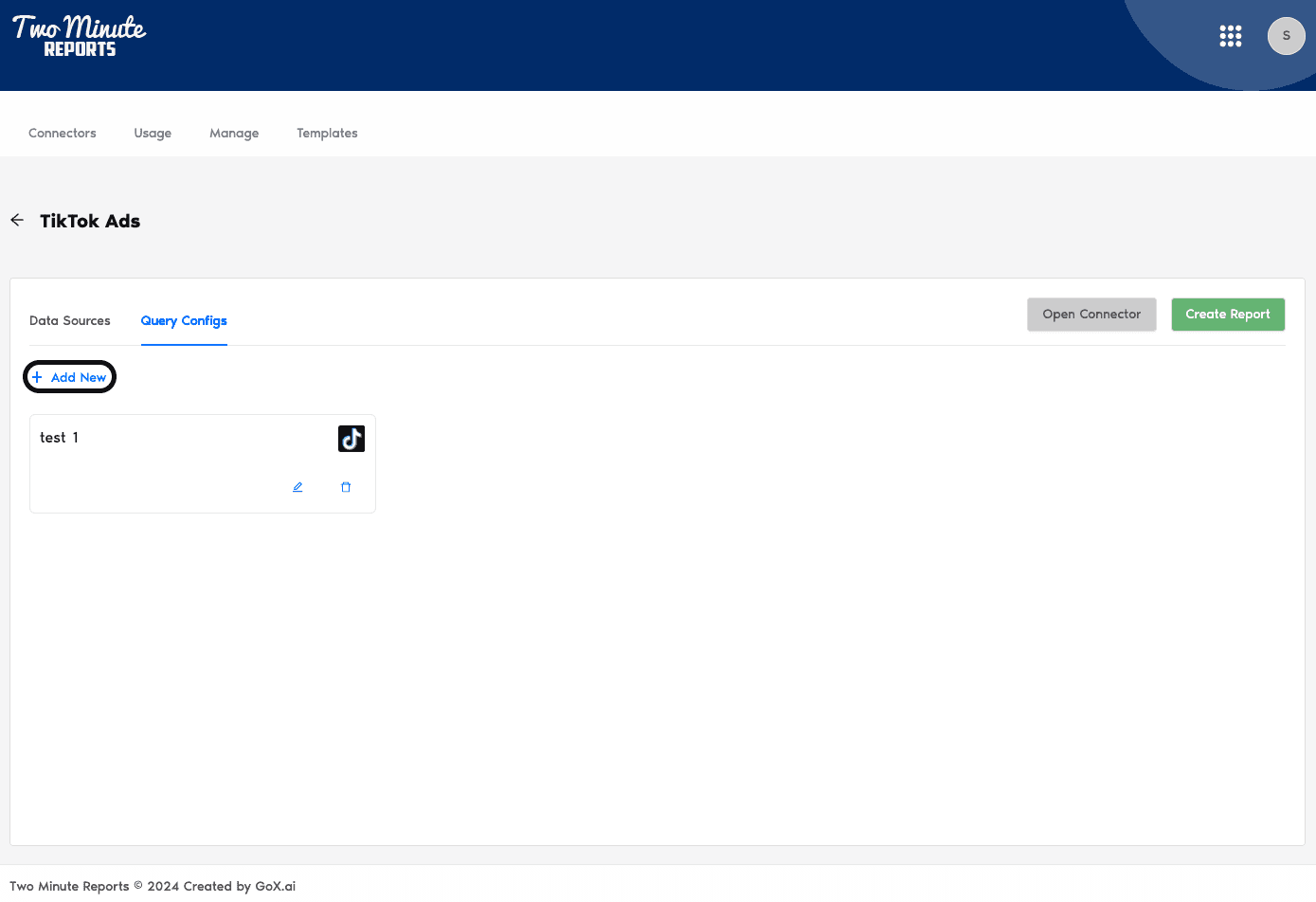Click the green Create Report button

pyautogui.click(x=1228, y=315)
